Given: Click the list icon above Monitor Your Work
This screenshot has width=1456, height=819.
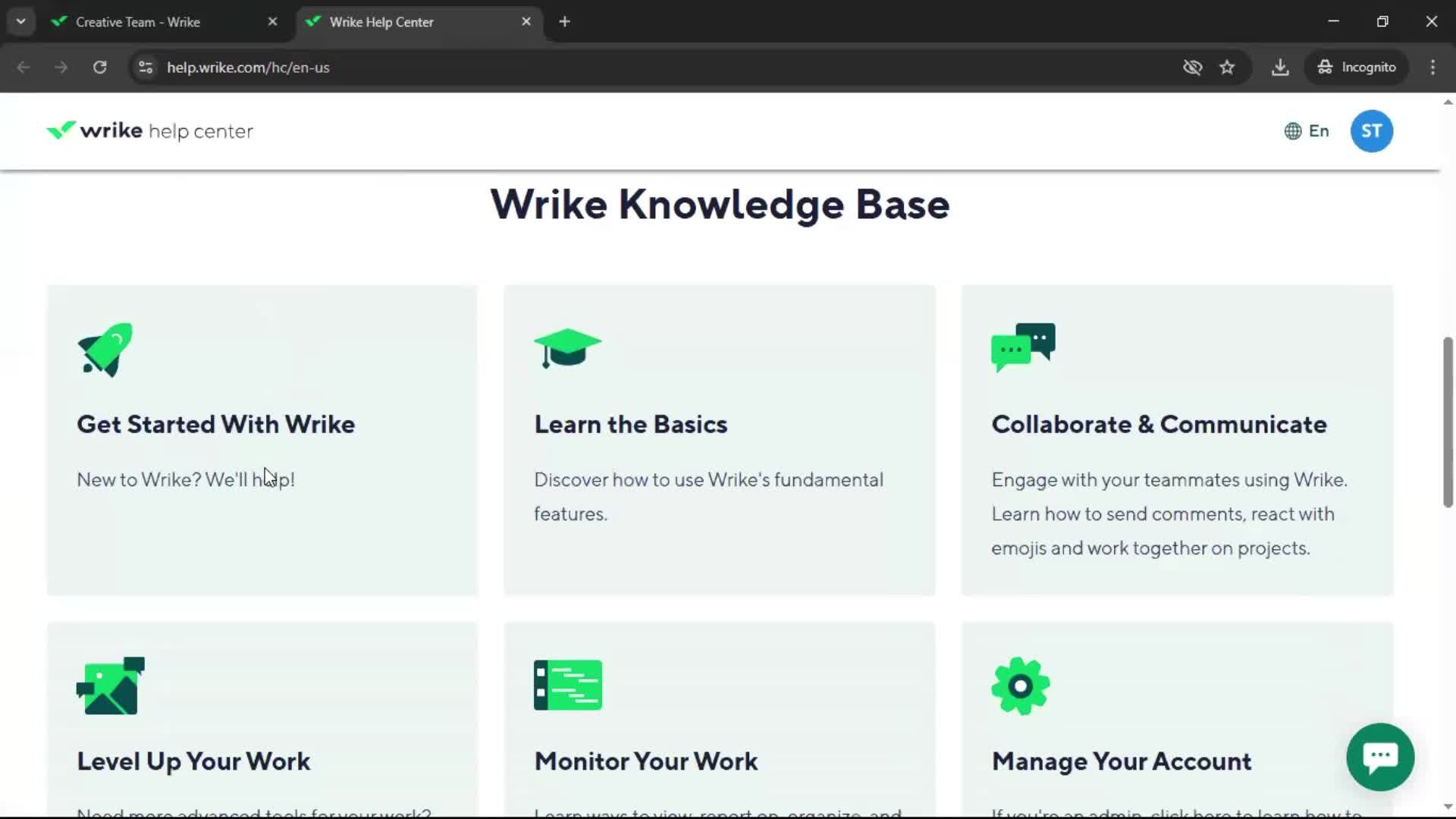Looking at the screenshot, I should (567, 685).
